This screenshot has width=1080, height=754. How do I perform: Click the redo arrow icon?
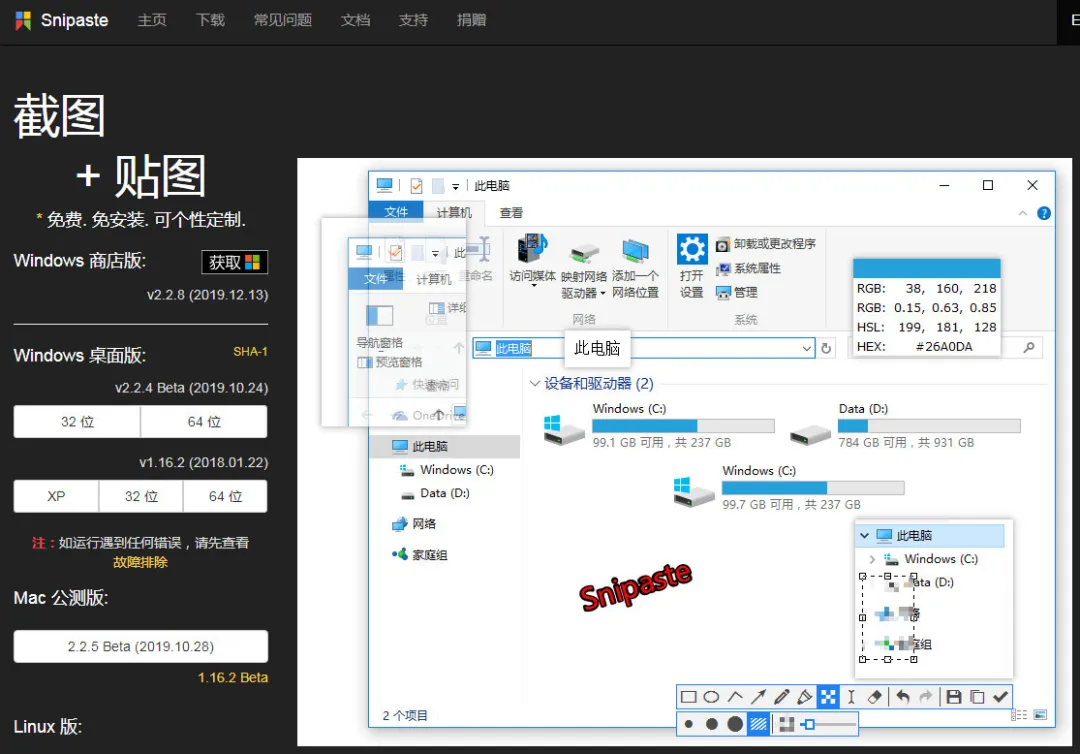[x=926, y=697]
